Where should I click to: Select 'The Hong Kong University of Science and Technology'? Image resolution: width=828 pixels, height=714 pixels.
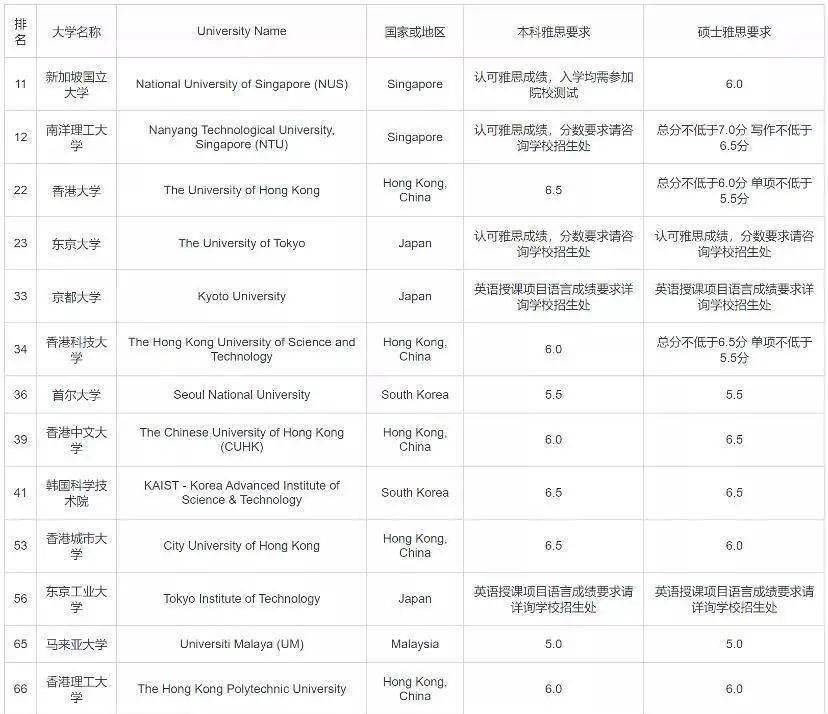click(241, 349)
